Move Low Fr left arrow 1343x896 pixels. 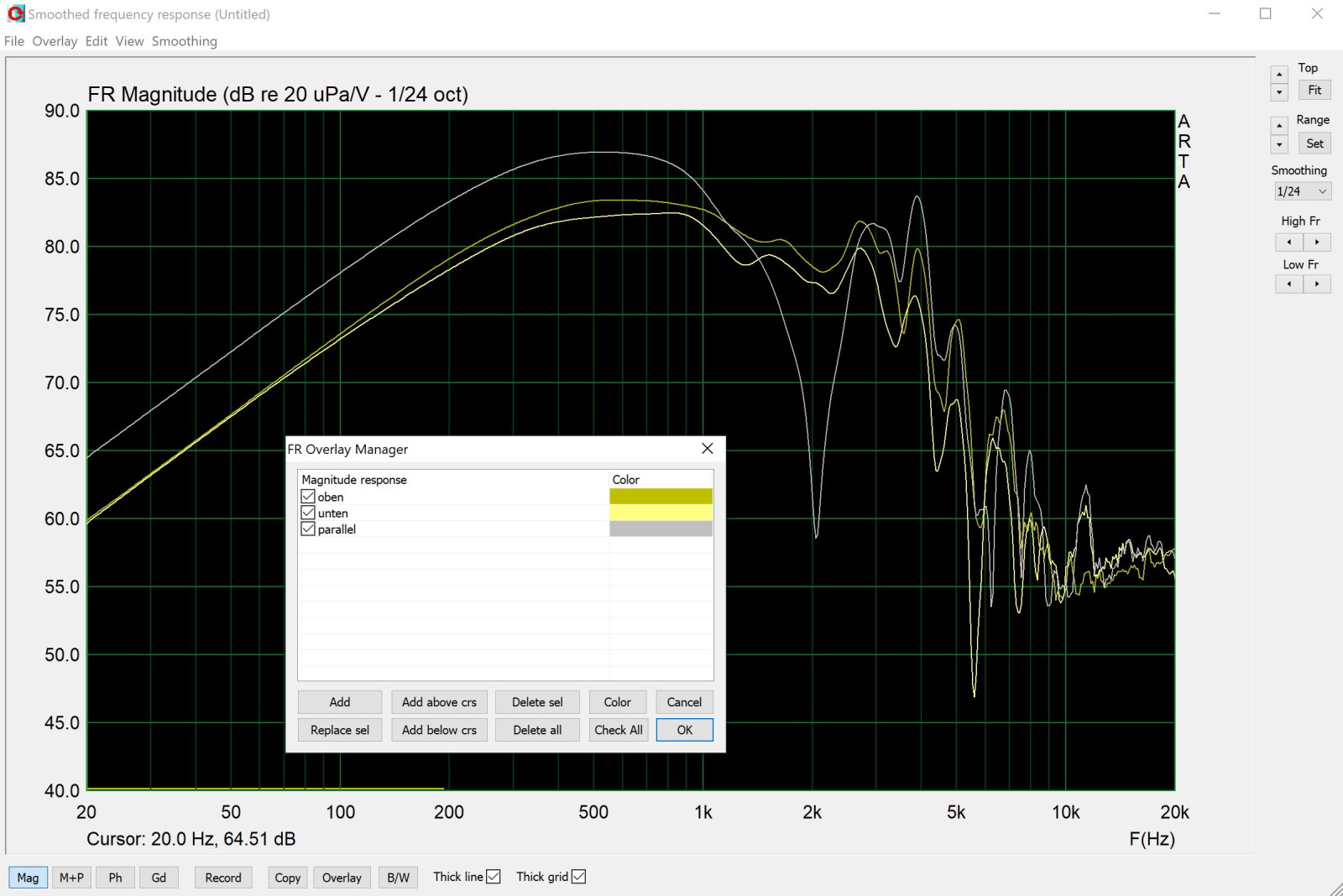(1288, 284)
